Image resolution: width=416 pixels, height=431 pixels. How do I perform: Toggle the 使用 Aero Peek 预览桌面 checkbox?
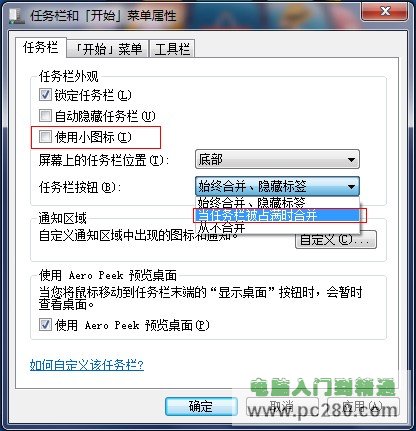pyautogui.click(x=45, y=324)
